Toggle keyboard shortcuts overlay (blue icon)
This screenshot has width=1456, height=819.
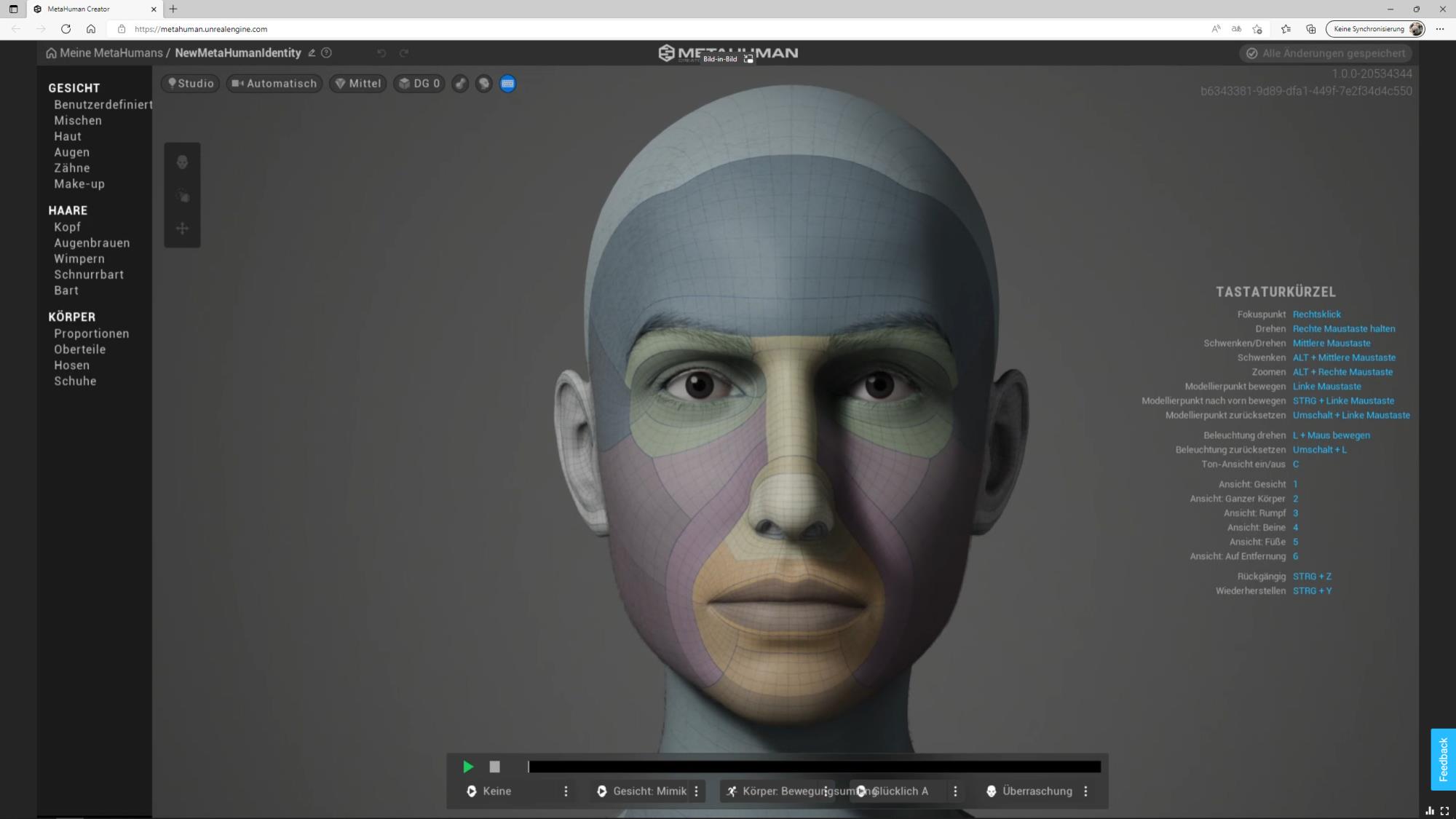pos(508,84)
